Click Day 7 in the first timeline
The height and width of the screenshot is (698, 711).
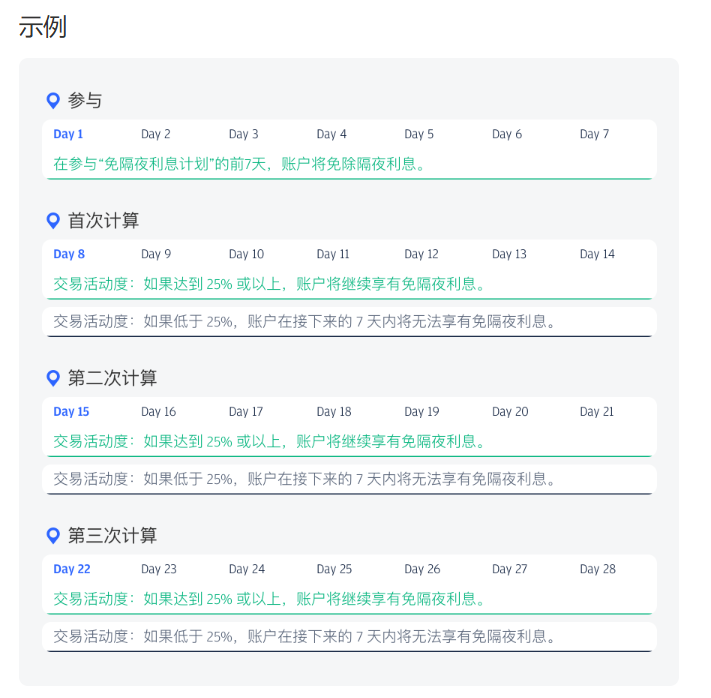pyautogui.click(x=594, y=134)
